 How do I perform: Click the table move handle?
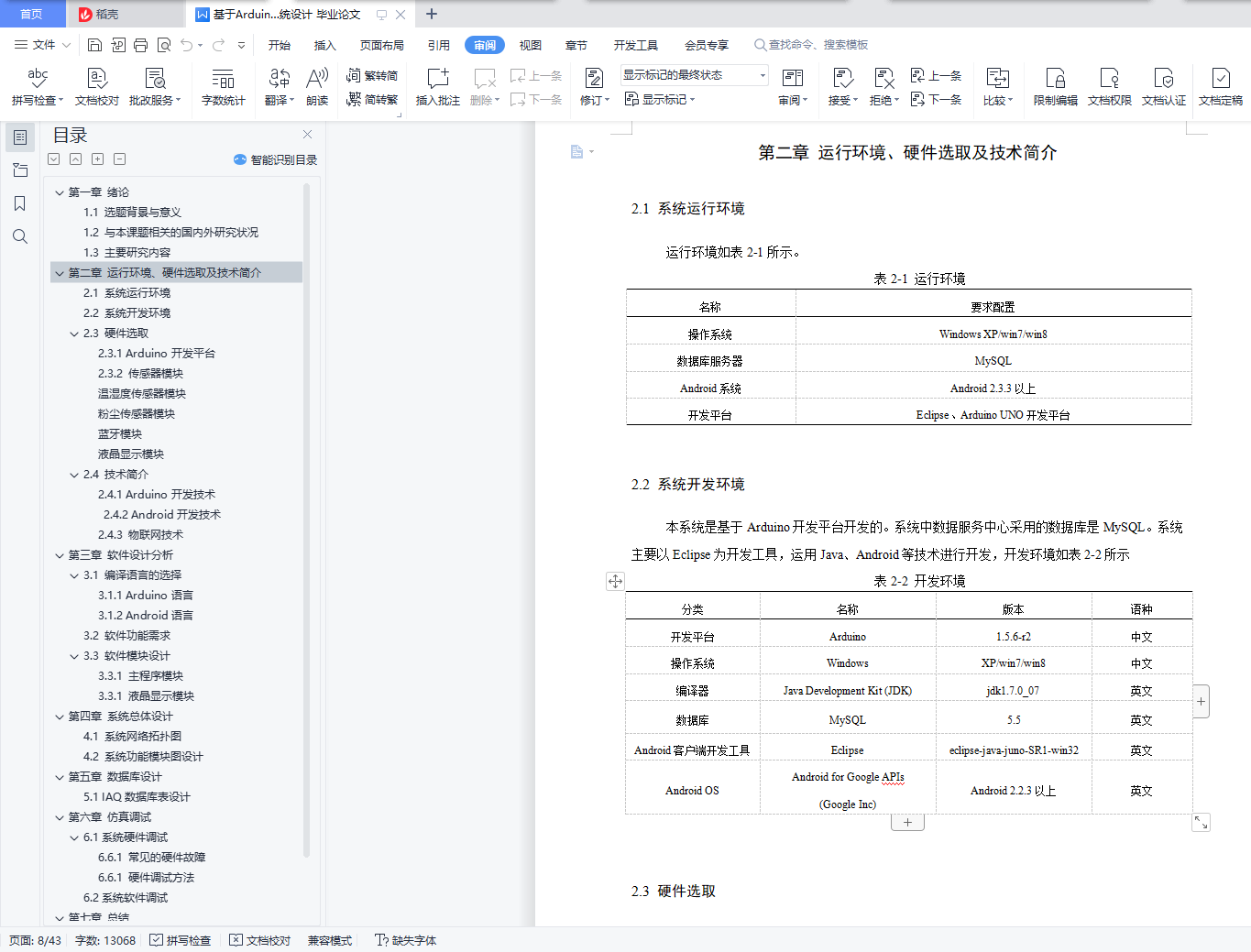615,581
